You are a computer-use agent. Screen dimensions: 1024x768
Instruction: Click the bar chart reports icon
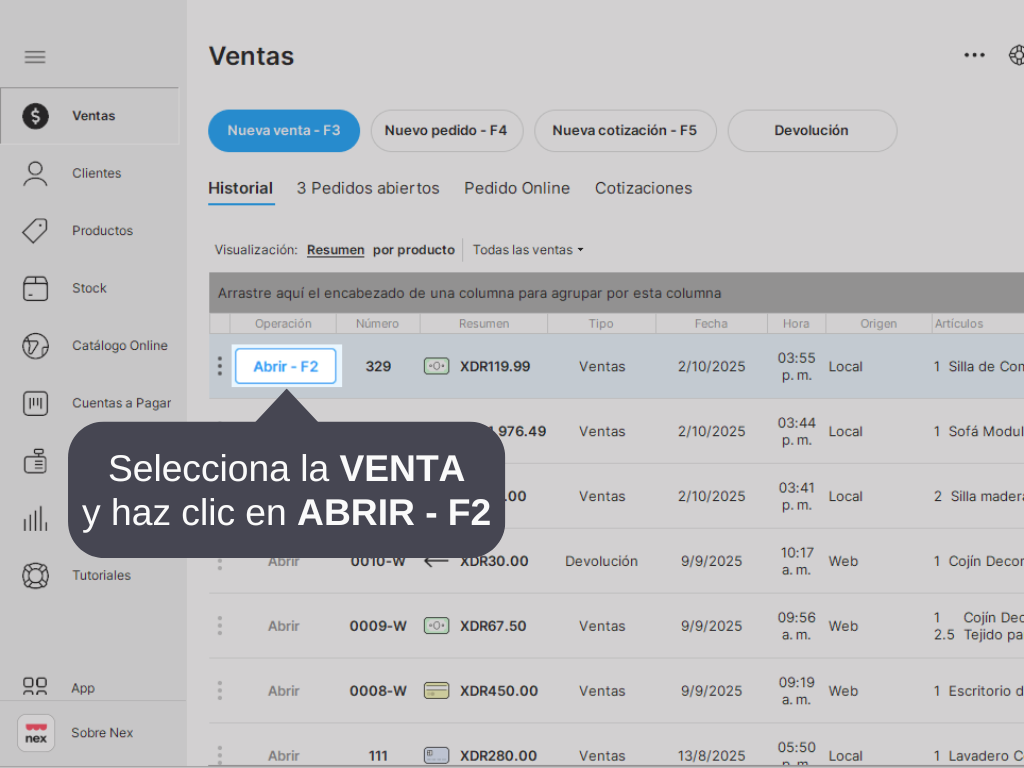point(35,519)
